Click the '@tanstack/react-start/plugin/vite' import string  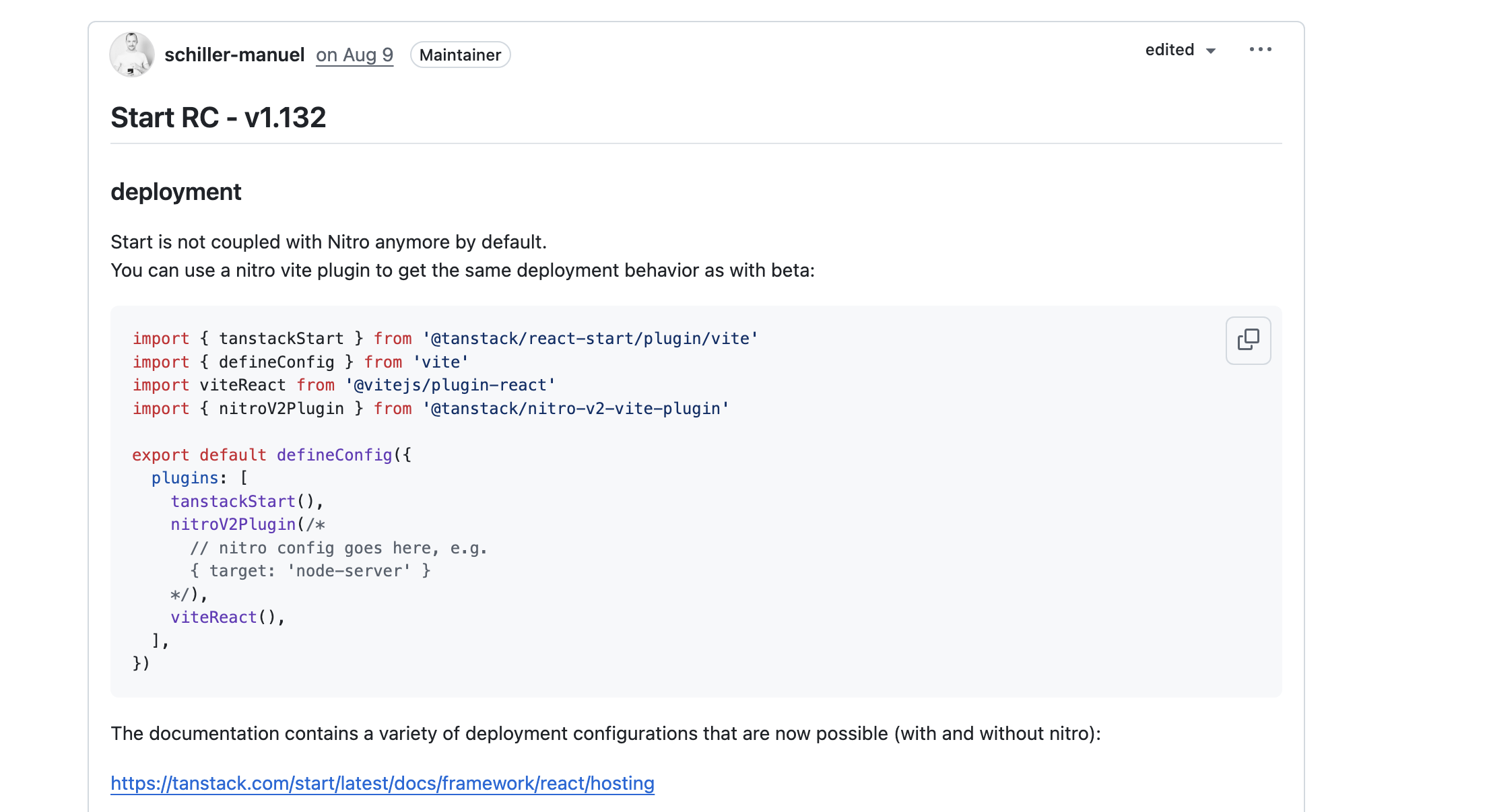tap(590, 339)
